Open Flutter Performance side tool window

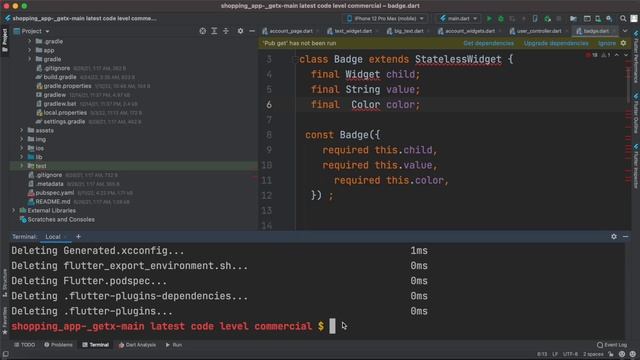(x=636, y=56)
